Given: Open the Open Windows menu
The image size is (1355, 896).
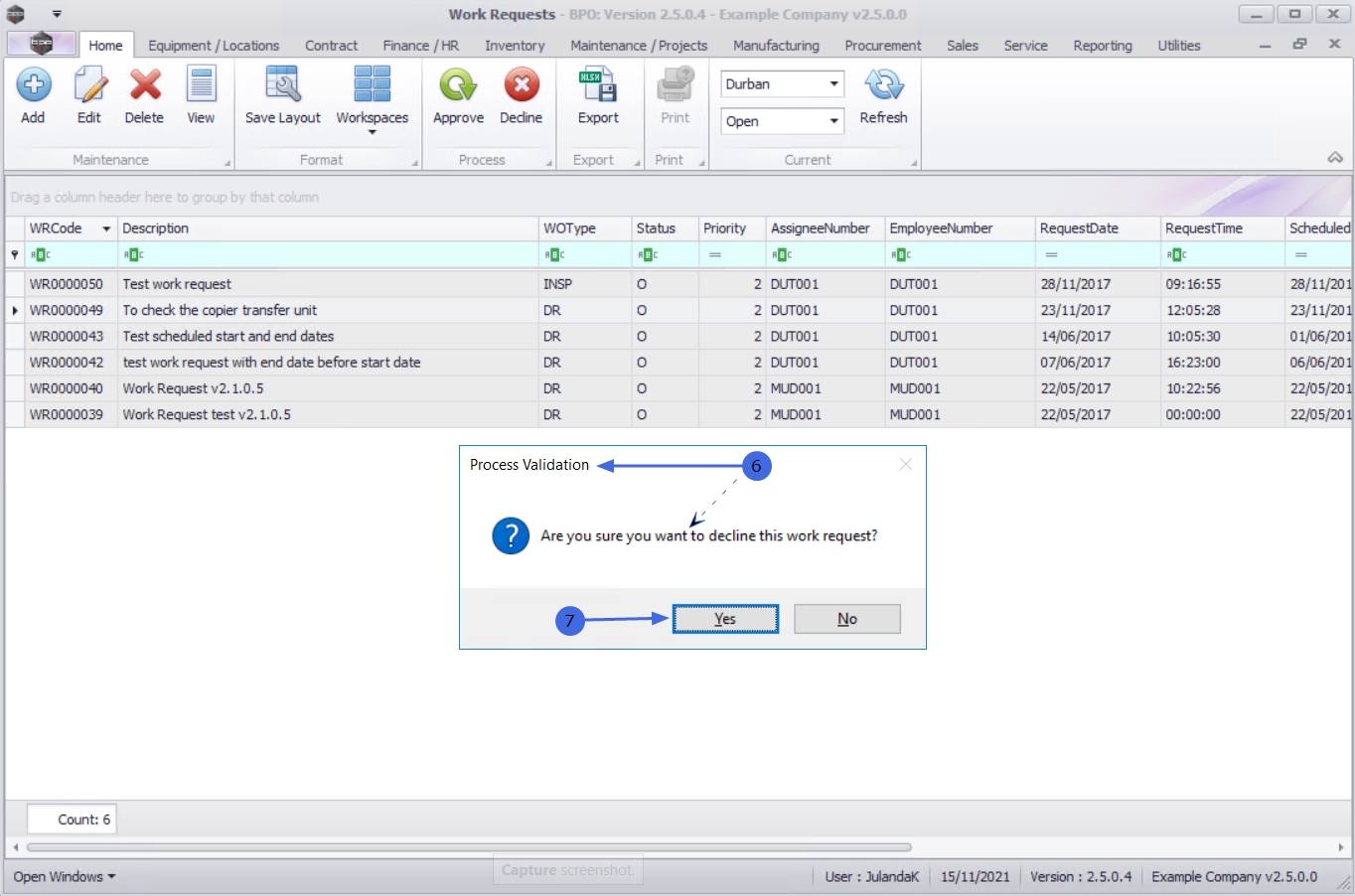Looking at the screenshot, I should [65, 876].
